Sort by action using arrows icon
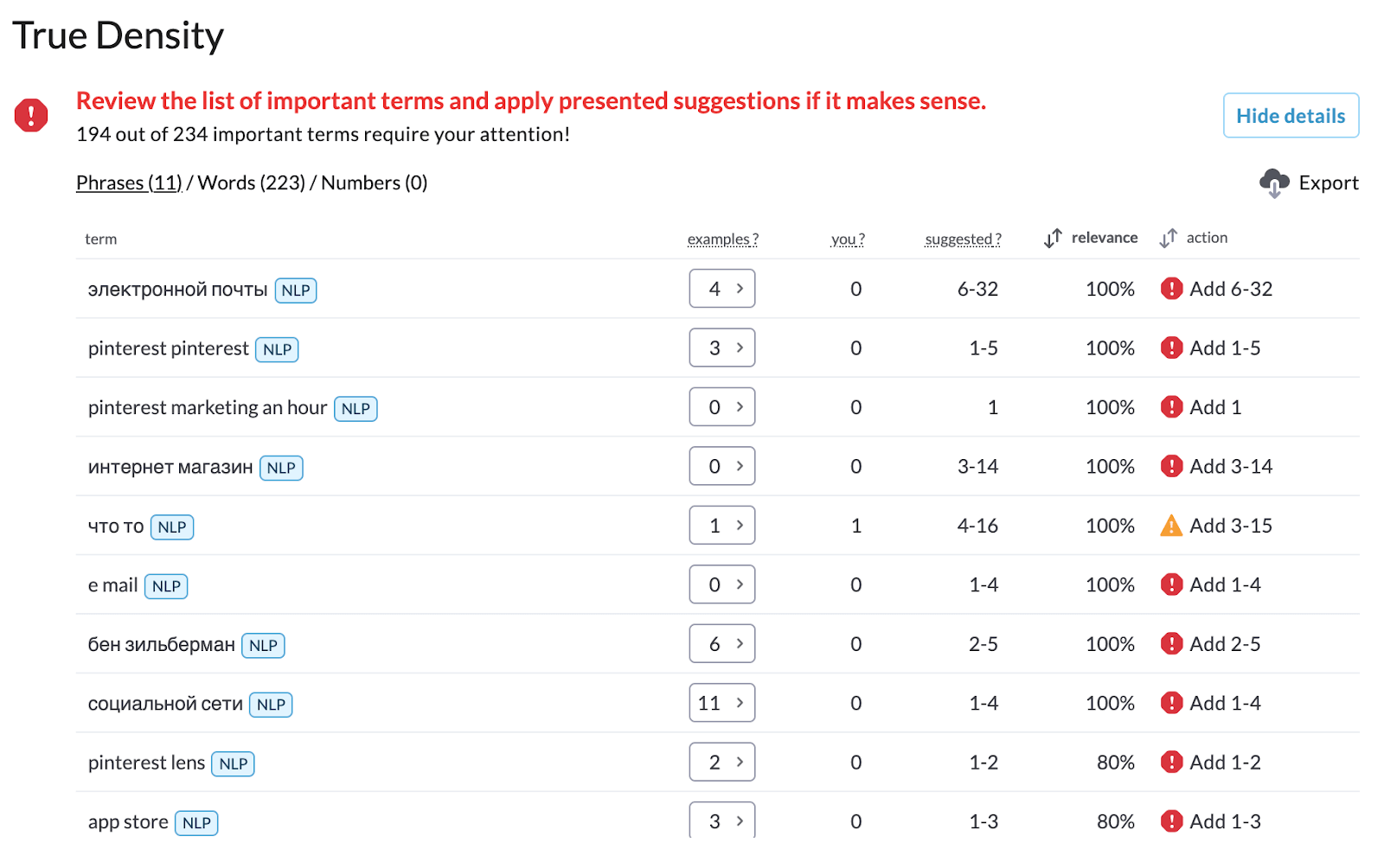 click(x=1168, y=238)
